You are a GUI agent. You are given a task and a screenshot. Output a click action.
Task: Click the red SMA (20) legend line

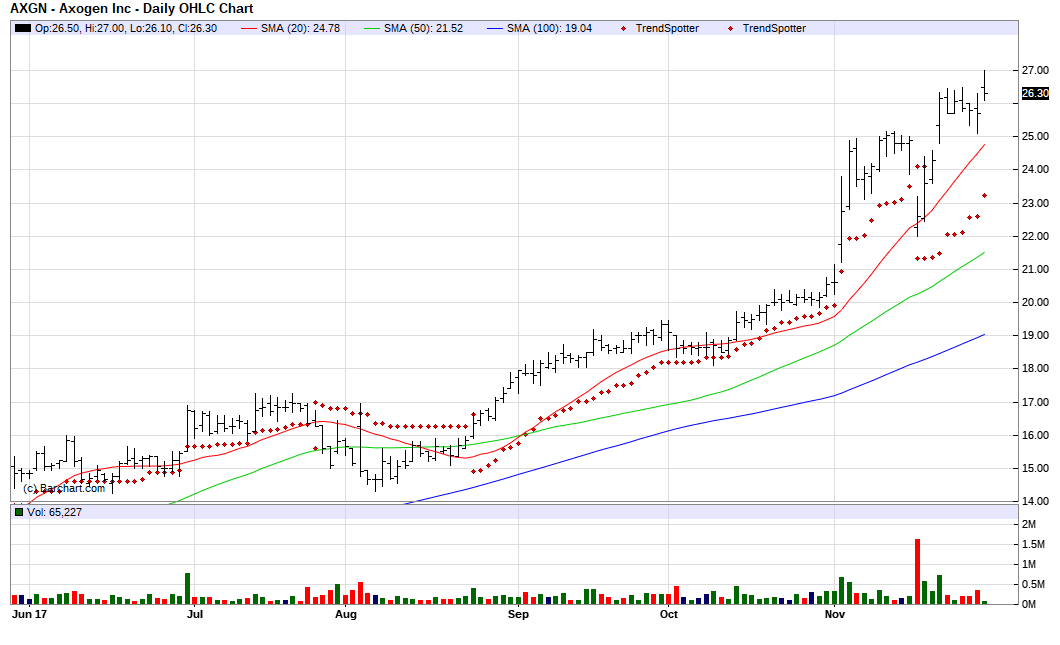249,28
